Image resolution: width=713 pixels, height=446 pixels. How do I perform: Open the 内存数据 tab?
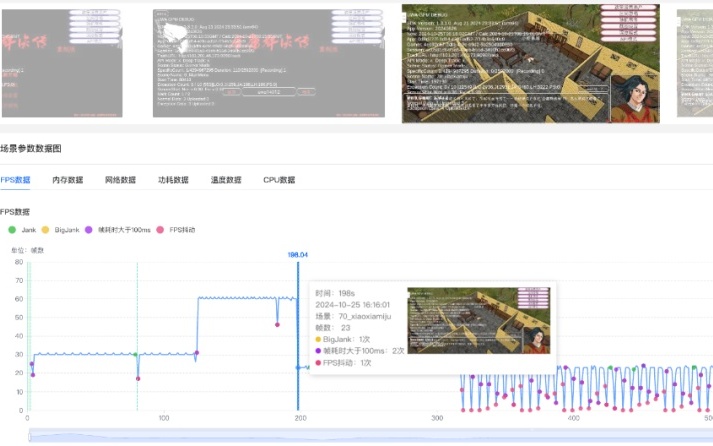point(68,180)
